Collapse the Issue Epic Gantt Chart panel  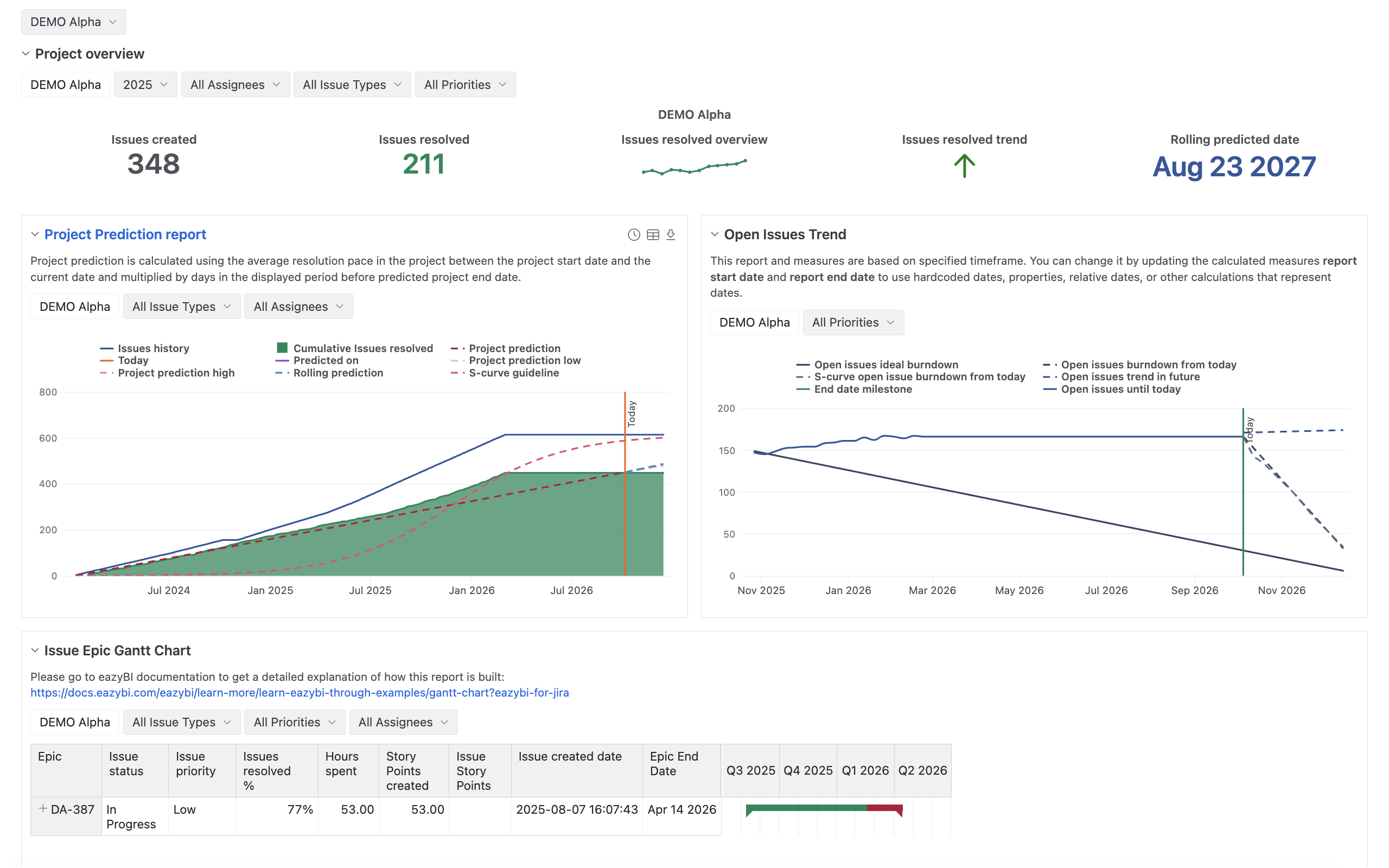(34, 650)
